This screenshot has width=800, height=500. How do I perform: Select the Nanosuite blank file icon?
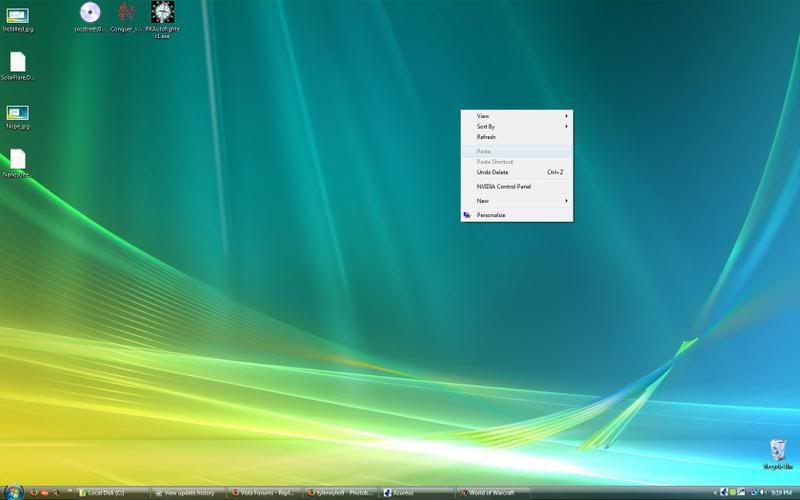(17, 163)
